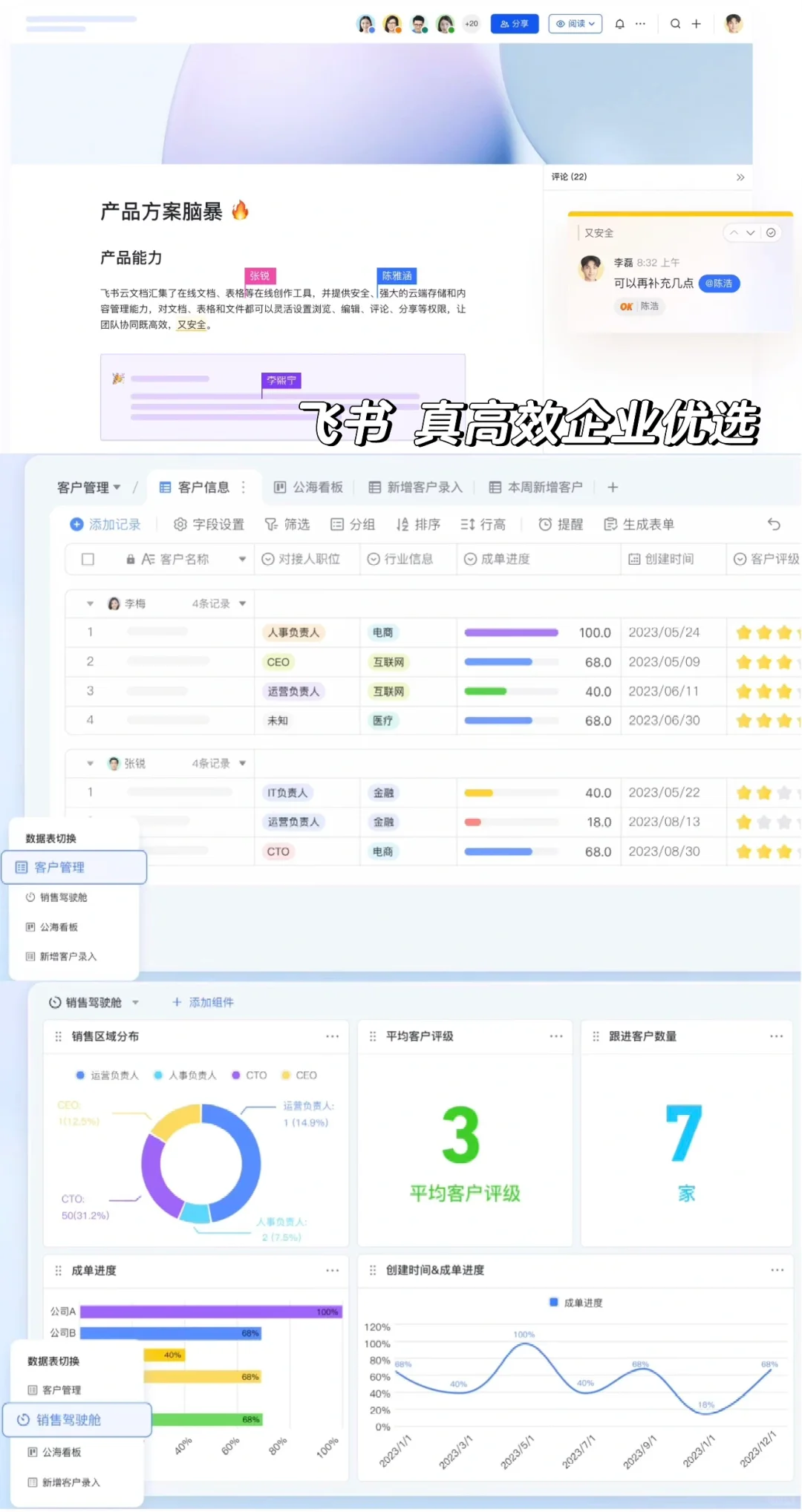Tick the select-all checkbox in table header

coord(88,559)
